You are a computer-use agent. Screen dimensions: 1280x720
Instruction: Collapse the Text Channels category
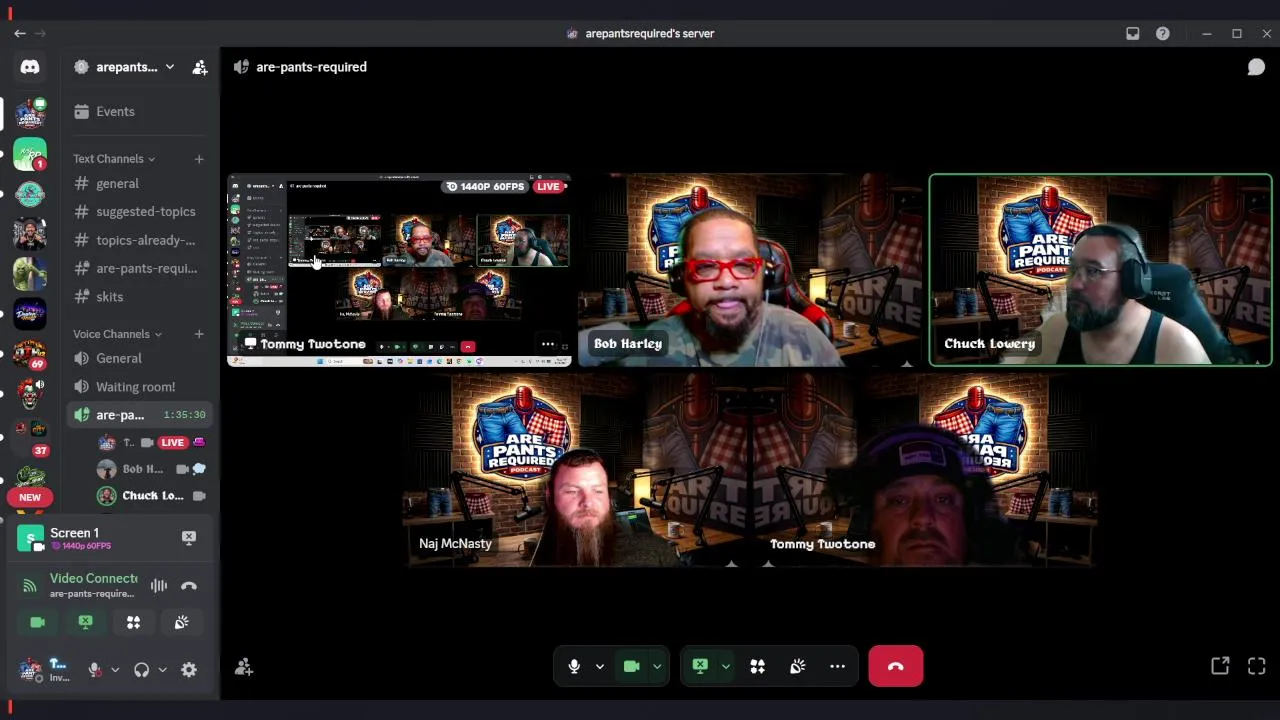click(x=114, y=159)
